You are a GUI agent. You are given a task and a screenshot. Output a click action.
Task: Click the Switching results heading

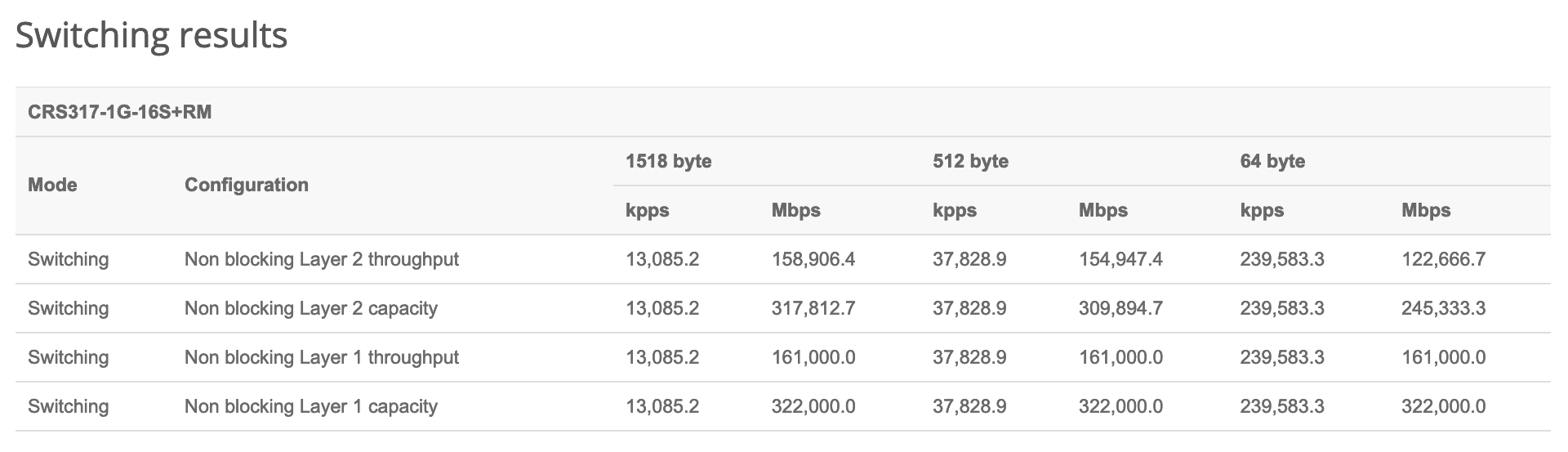click(x=152, y=36)
